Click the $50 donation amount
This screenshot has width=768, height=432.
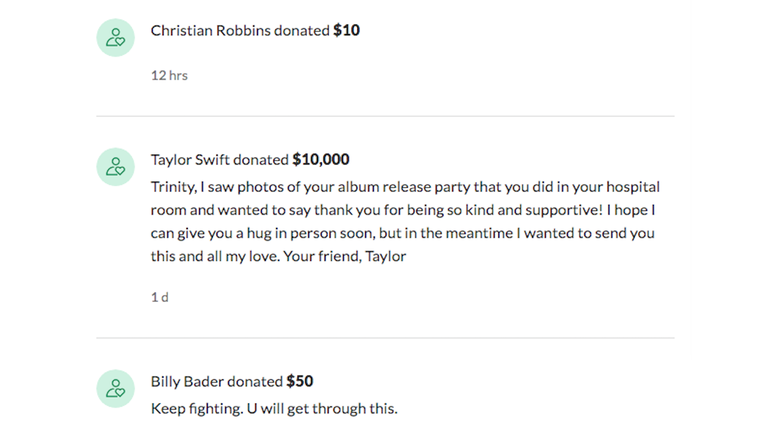pyautogui.click(x=300, y=382)
